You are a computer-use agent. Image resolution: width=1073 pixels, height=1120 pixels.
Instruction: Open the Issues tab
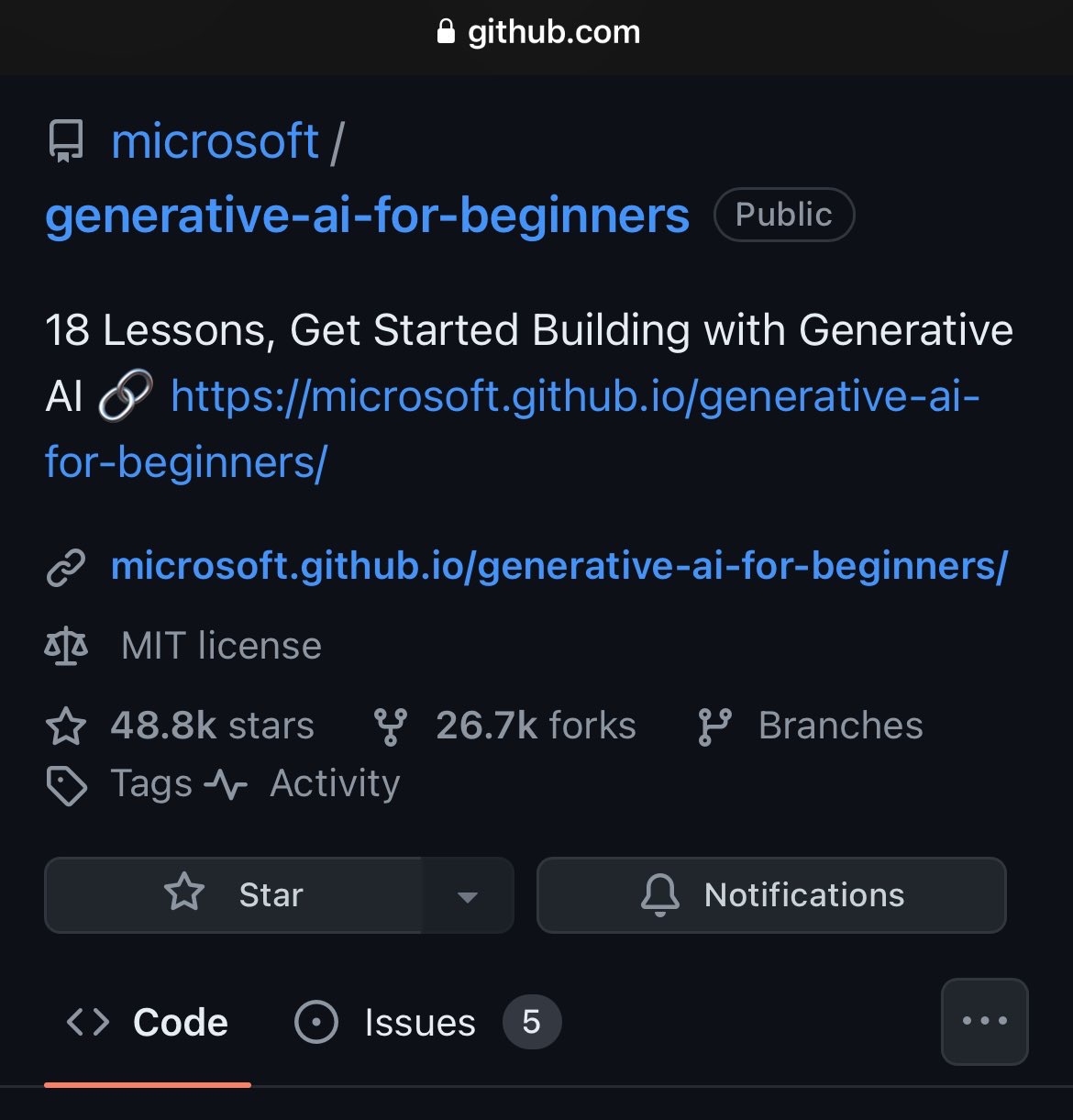385,1022
